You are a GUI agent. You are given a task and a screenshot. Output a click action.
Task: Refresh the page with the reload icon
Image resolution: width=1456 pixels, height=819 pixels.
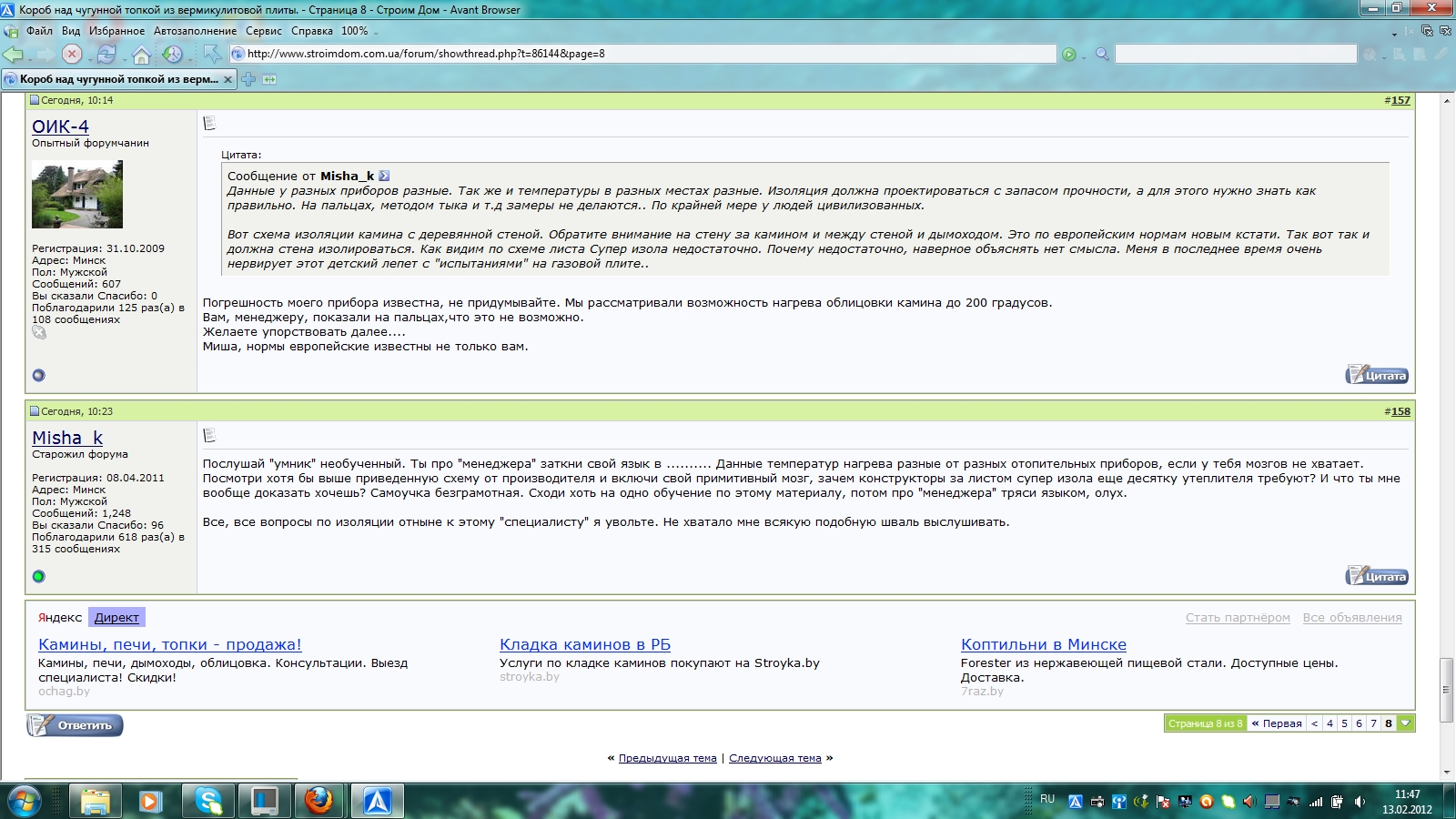click(x=106, y=55)
